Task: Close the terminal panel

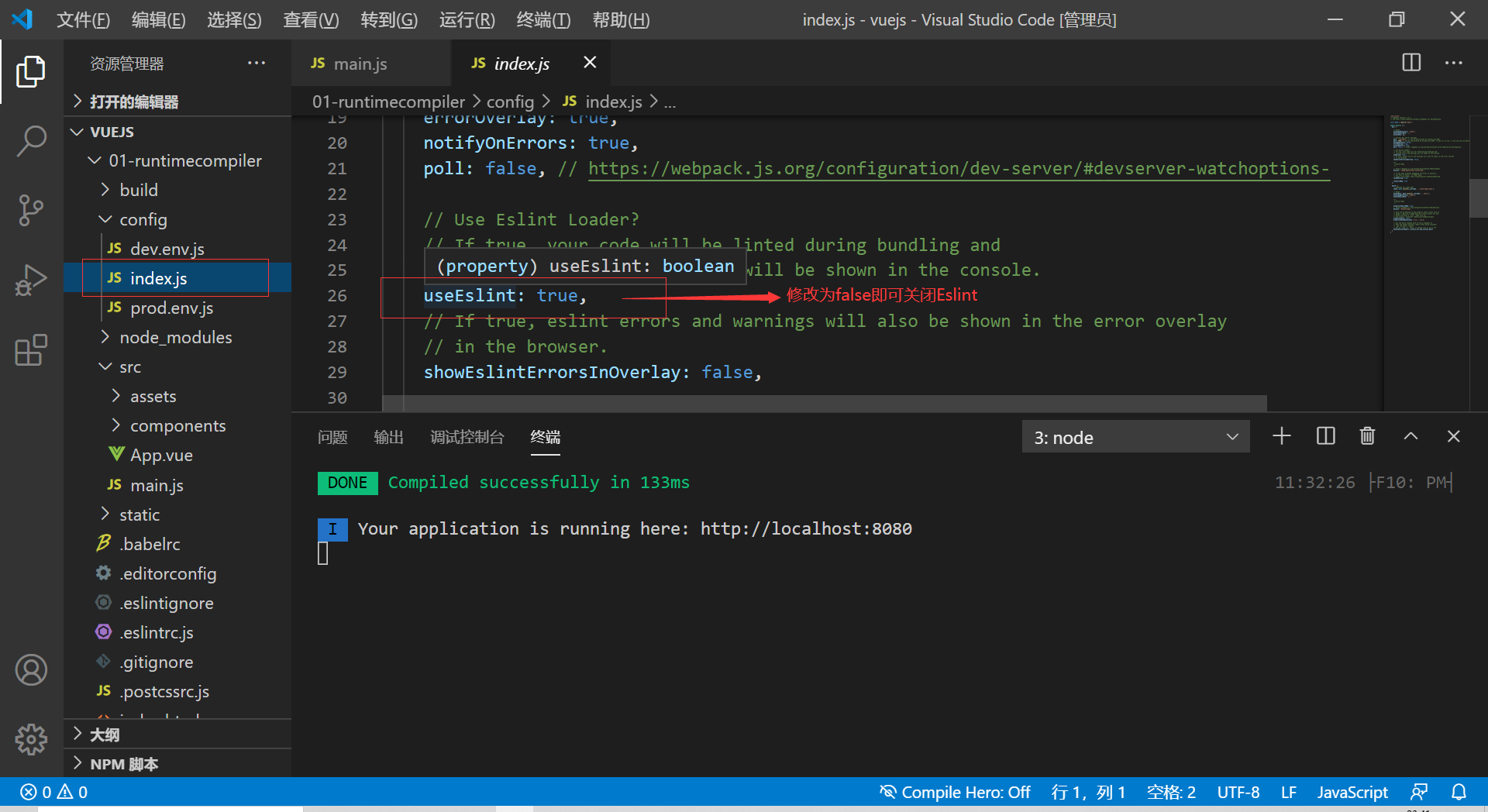Action: pyautogui.click(x=1454, y=436)
